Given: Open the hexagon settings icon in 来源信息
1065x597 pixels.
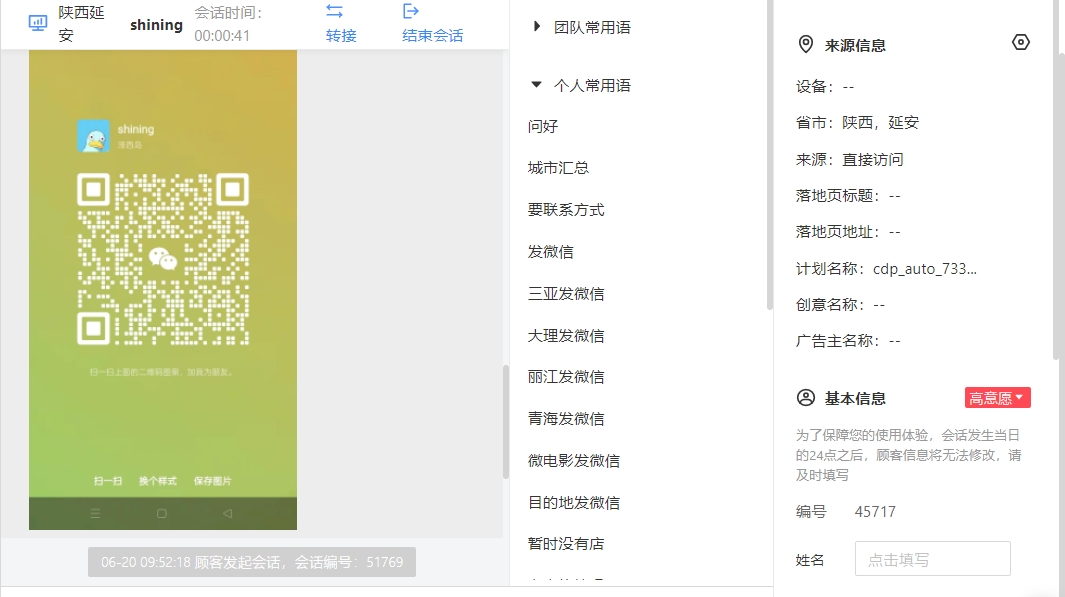Looking at the screenshot, I should pos(1020,42).
